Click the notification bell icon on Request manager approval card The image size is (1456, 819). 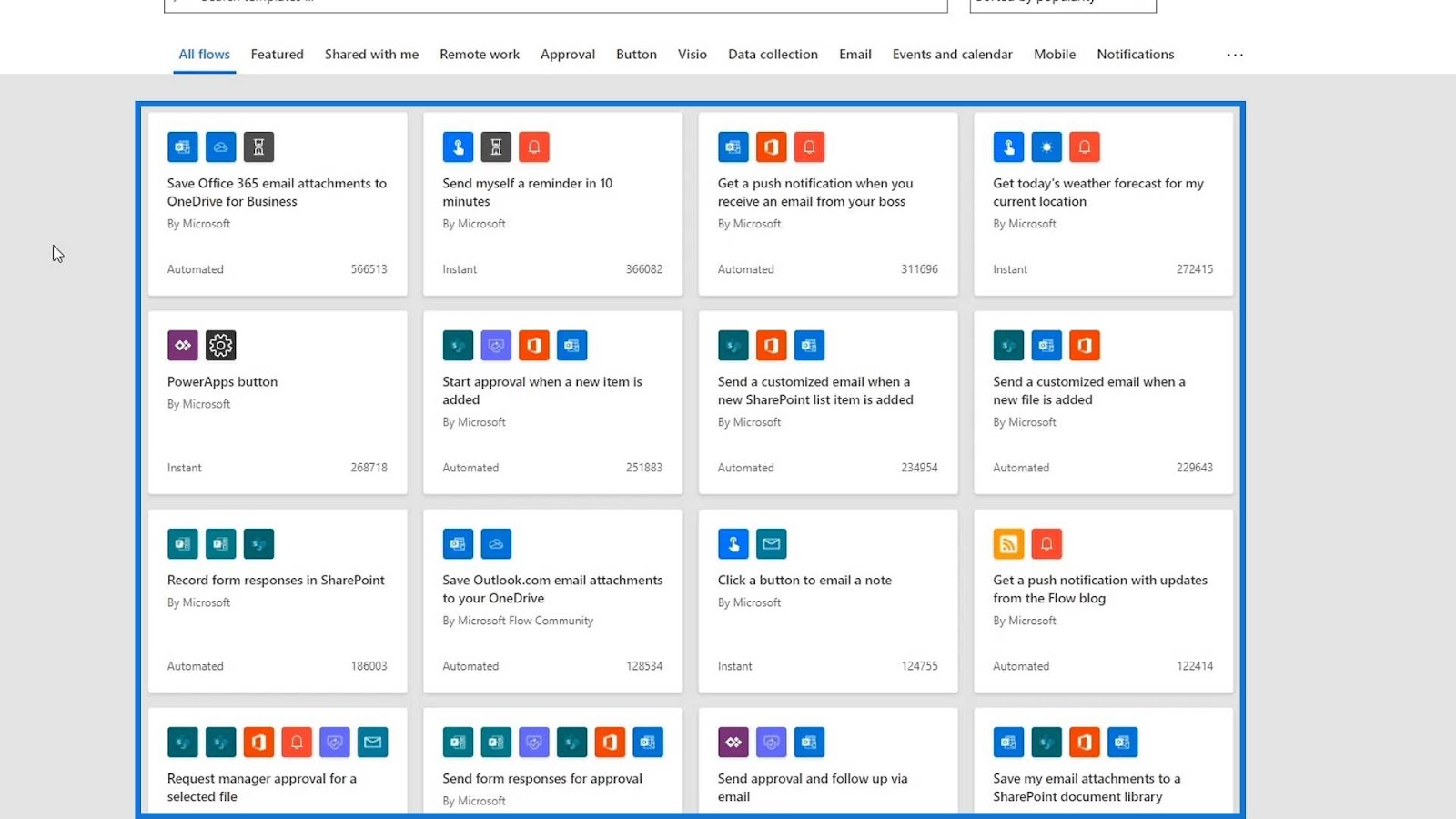pos(297,742)
